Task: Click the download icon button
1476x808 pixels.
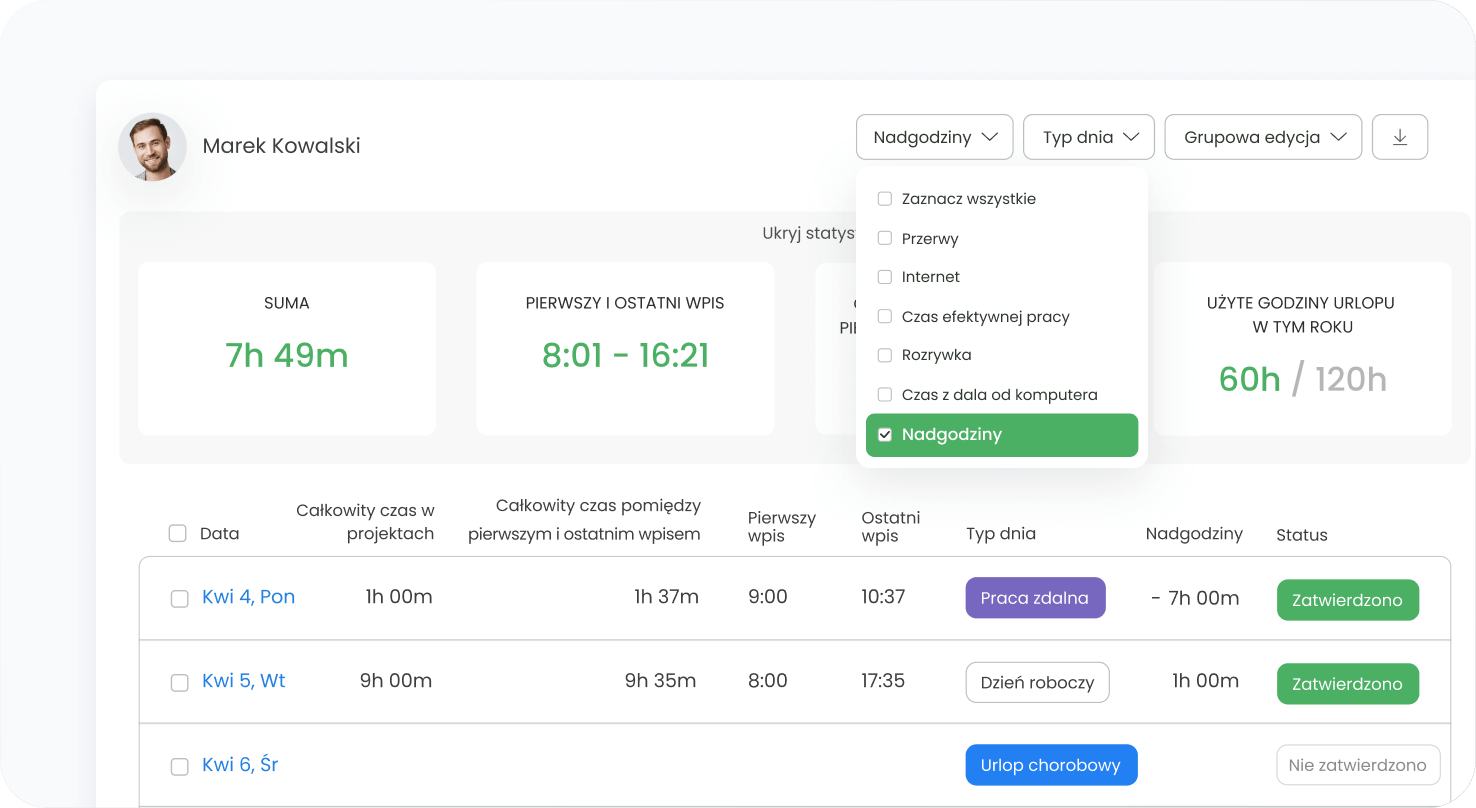Action: pos(1399,137)
